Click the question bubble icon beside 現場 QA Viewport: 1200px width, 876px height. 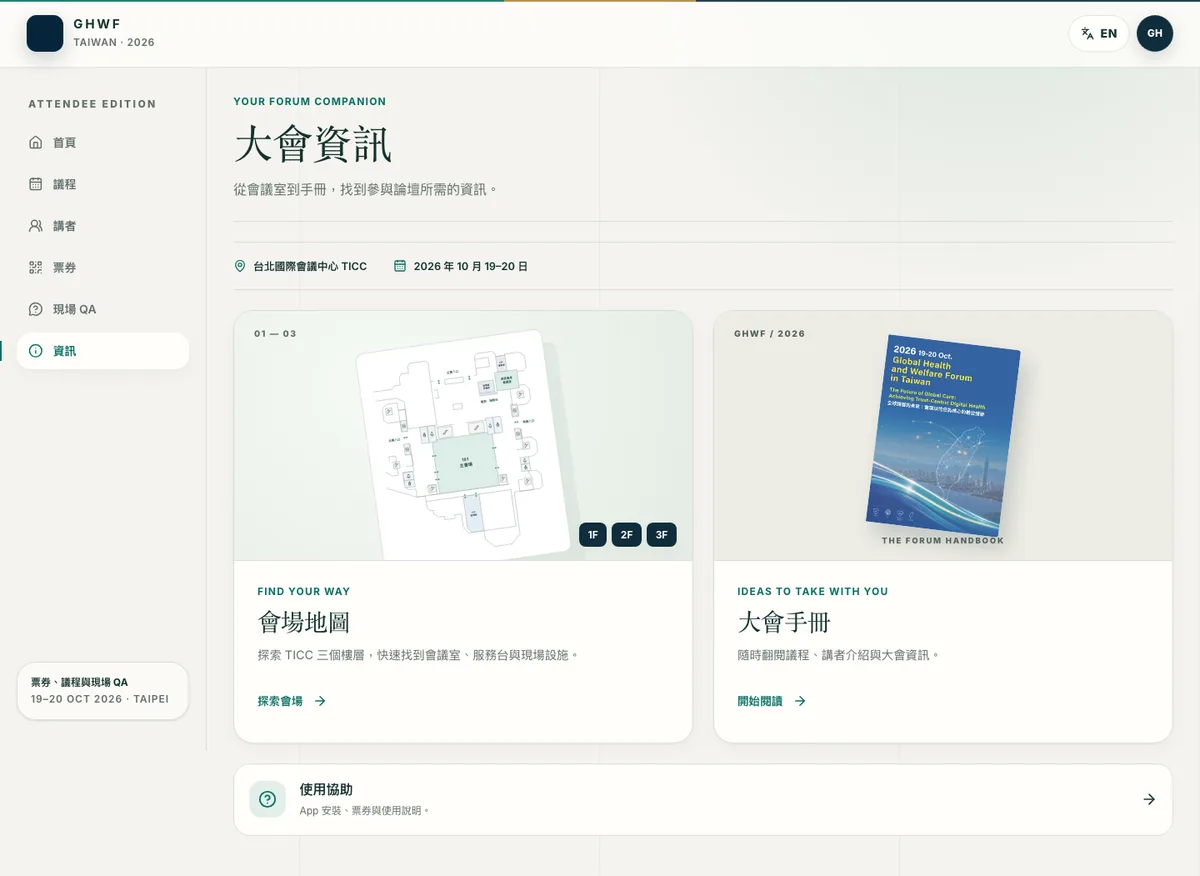tap(36, 309)
